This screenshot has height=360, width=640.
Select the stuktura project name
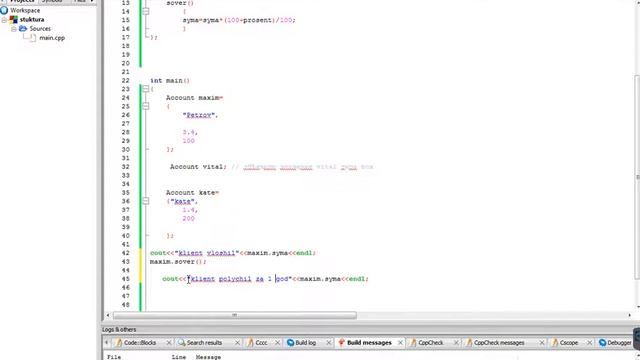pos(32,20)
